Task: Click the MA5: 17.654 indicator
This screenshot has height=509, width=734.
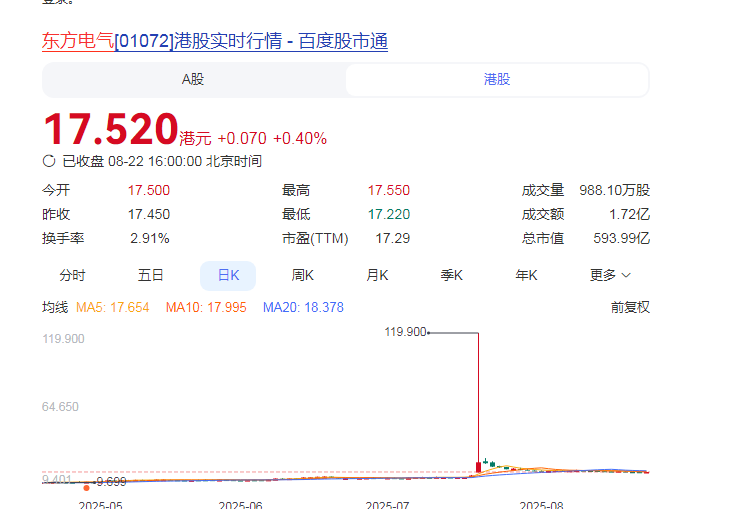Action: click(112, 308)
